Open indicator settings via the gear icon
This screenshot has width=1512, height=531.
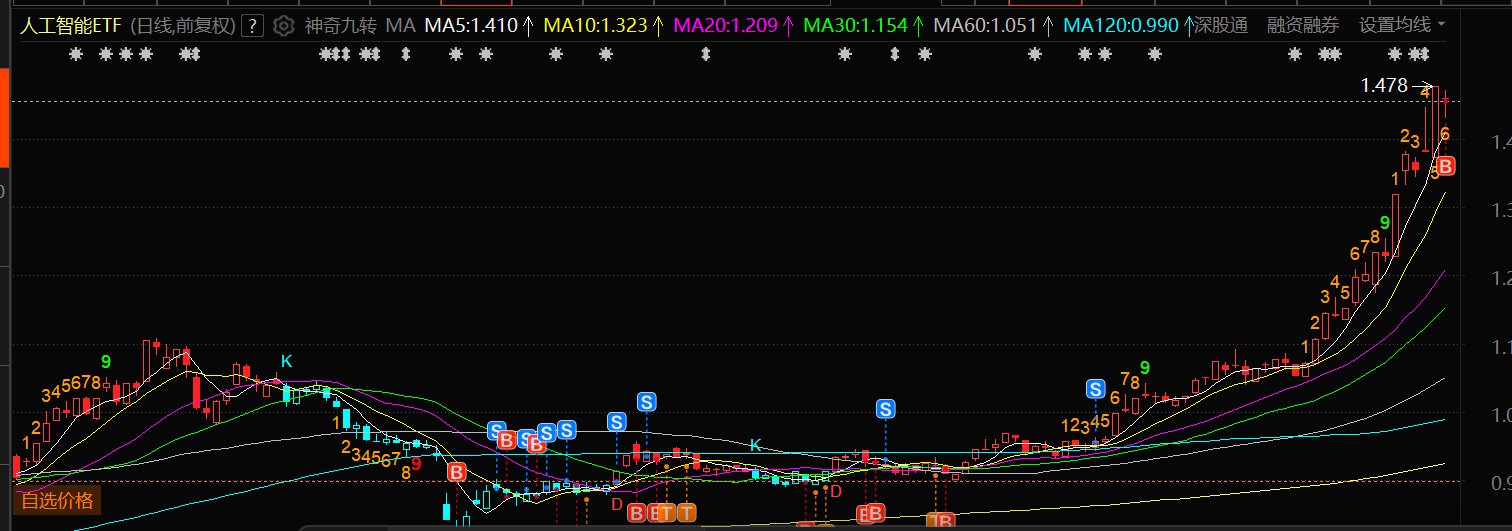(x=284, y=26)
